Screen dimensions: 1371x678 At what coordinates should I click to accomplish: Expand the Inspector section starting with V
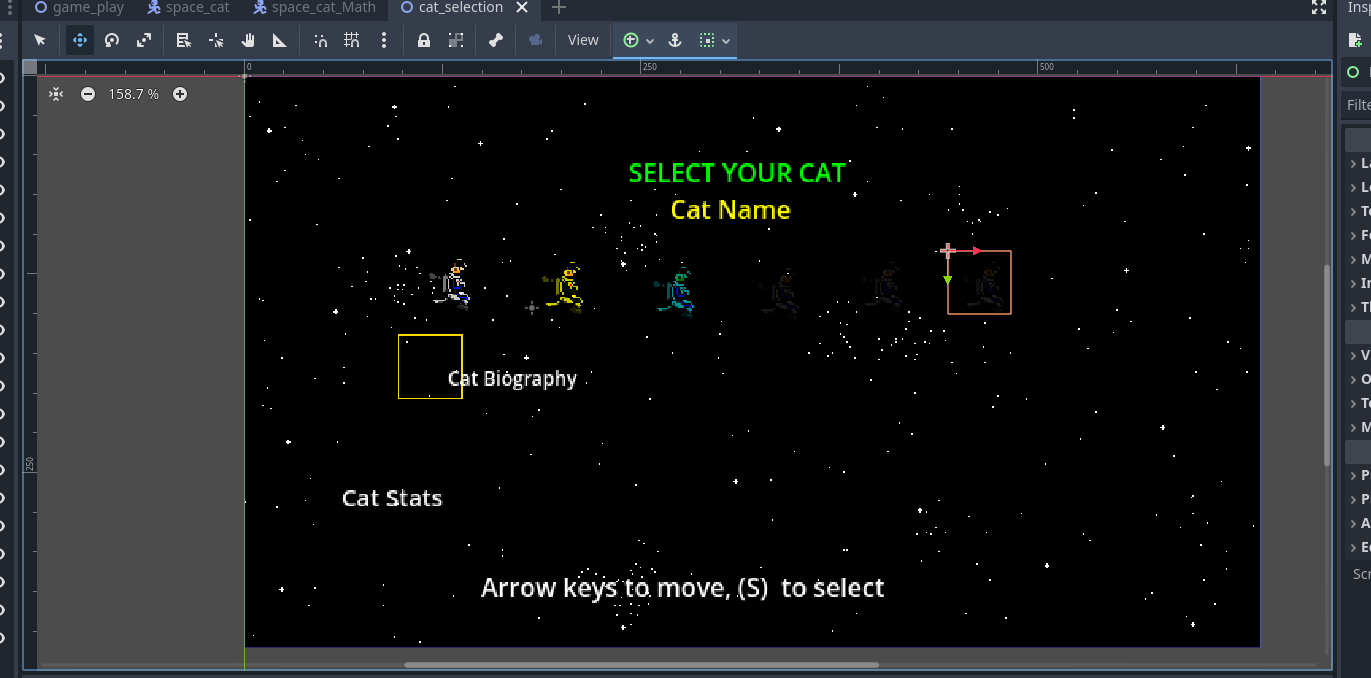1360,355
